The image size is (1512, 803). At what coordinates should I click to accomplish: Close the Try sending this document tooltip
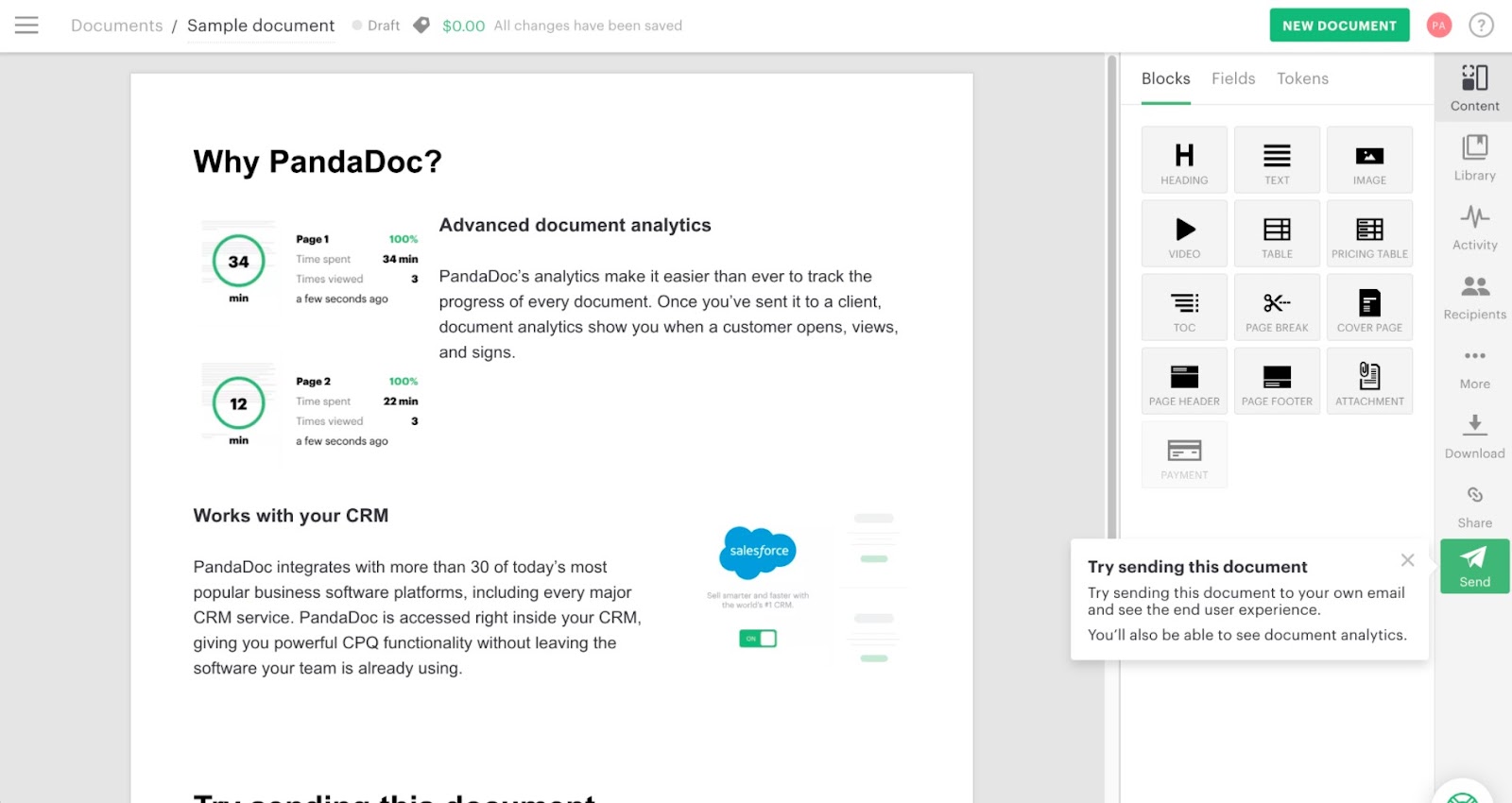[1407, 560]
